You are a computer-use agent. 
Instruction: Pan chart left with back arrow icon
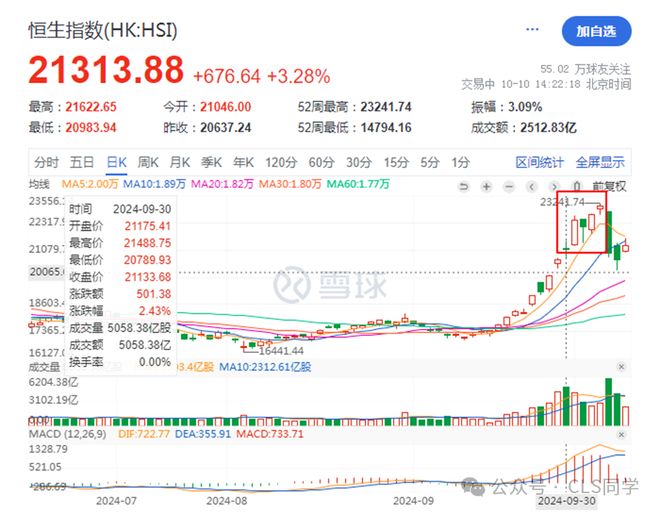532,186
